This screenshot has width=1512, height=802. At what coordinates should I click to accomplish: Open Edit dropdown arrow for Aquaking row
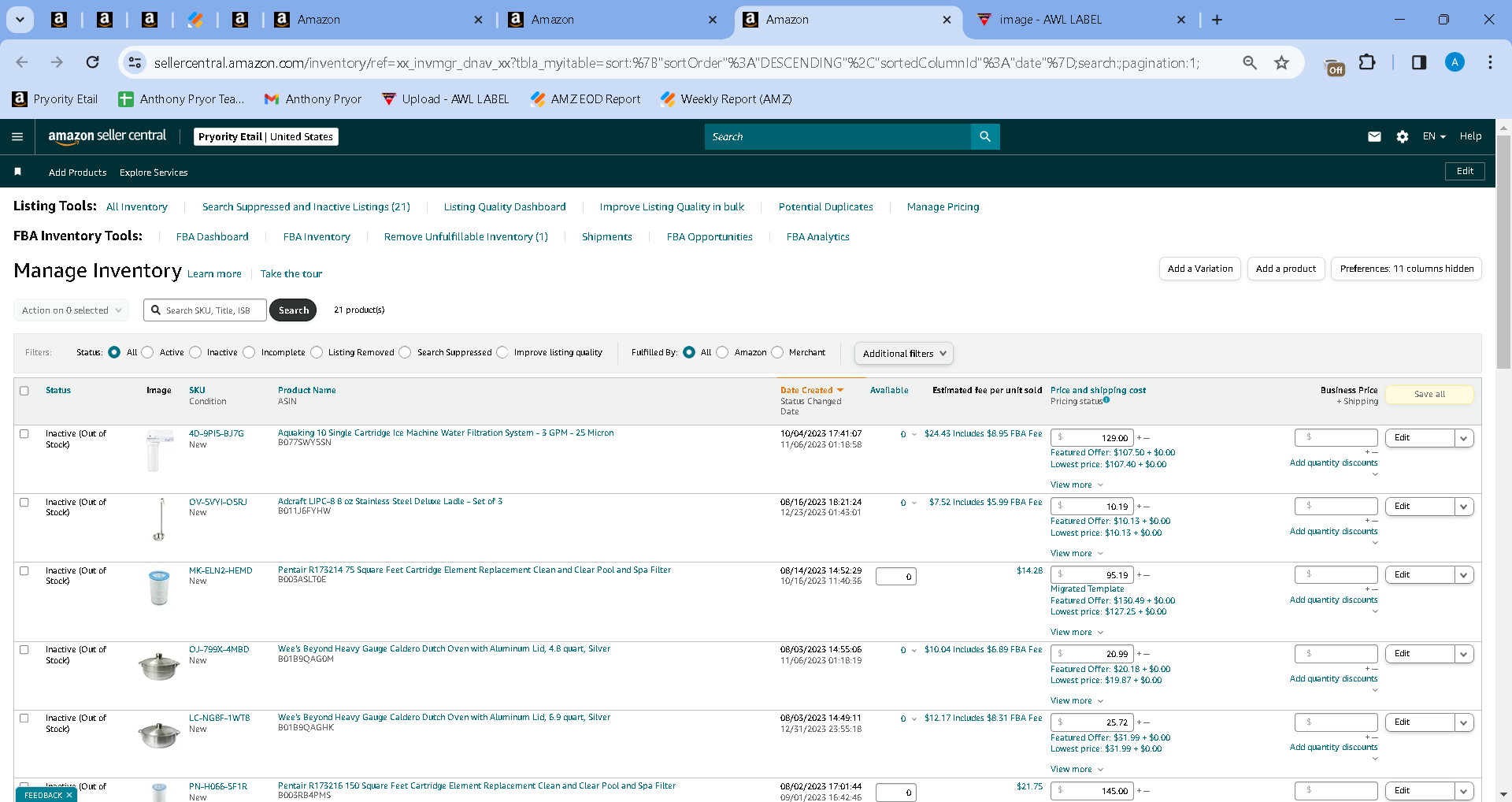pyautogui.click(x=1463, y=438)
